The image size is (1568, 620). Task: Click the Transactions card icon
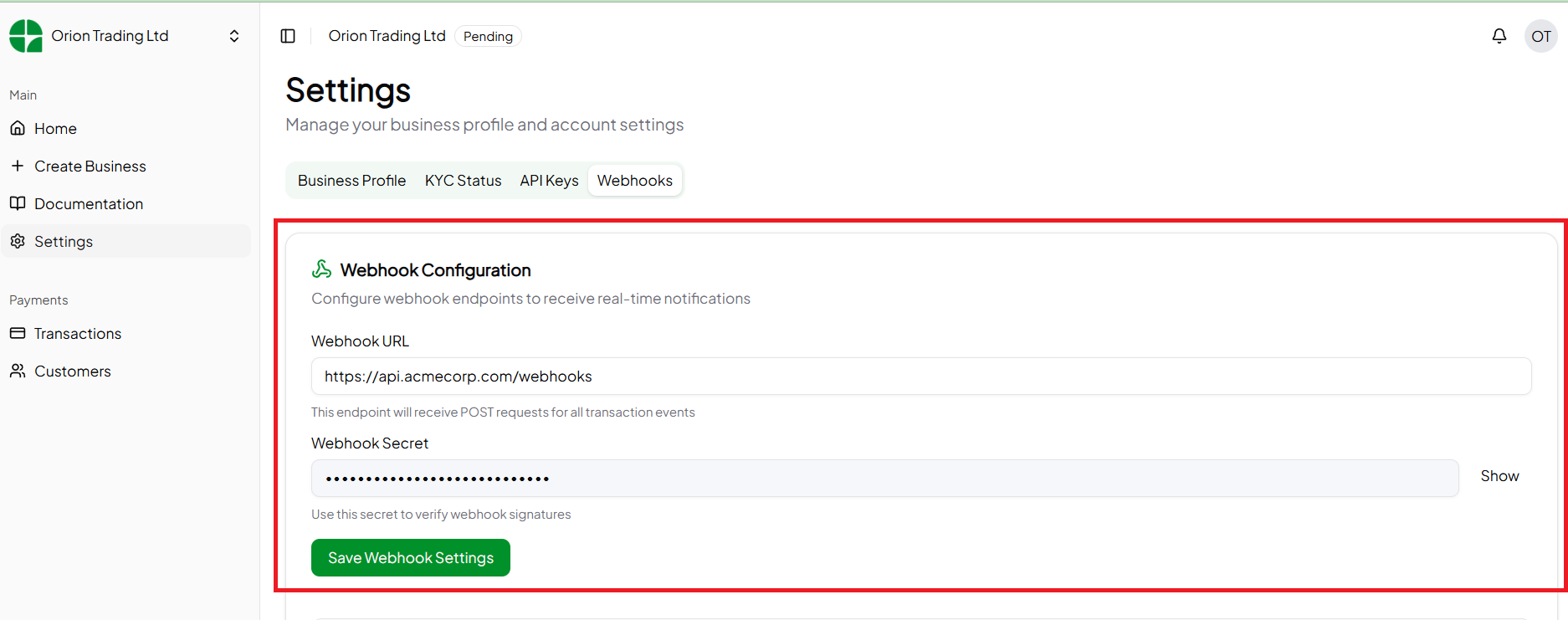tap(18, 333)
